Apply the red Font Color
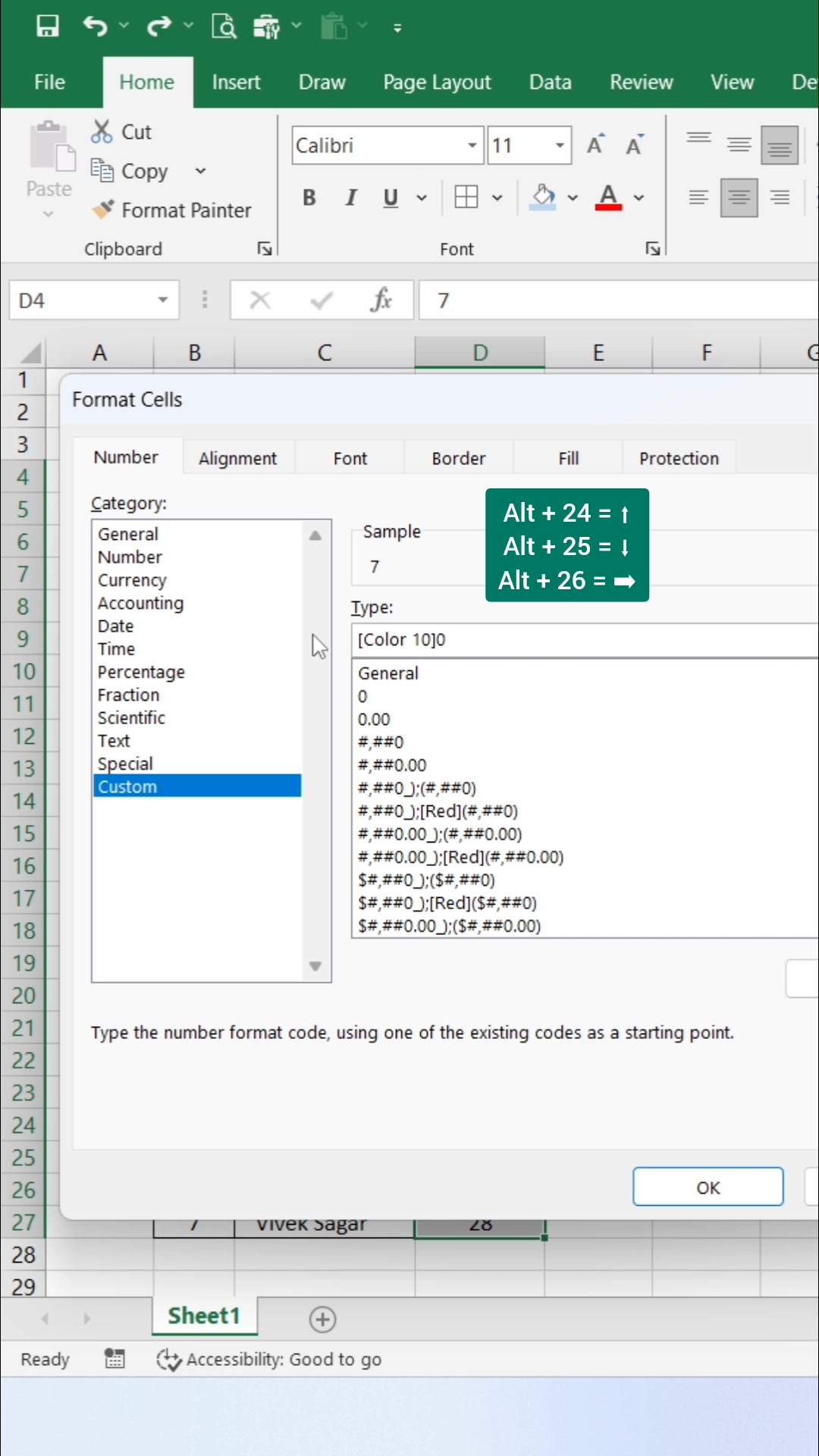 tap(608, 197)
